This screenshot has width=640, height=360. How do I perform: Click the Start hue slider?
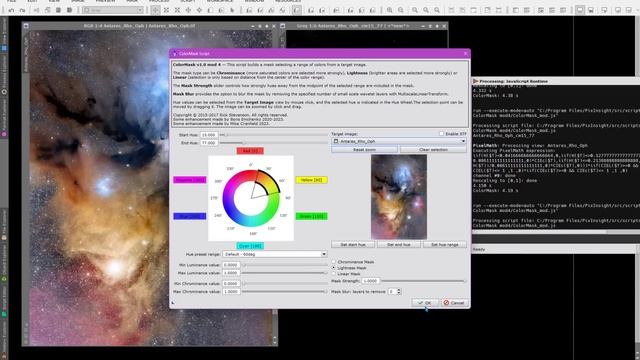click(273, 134)
